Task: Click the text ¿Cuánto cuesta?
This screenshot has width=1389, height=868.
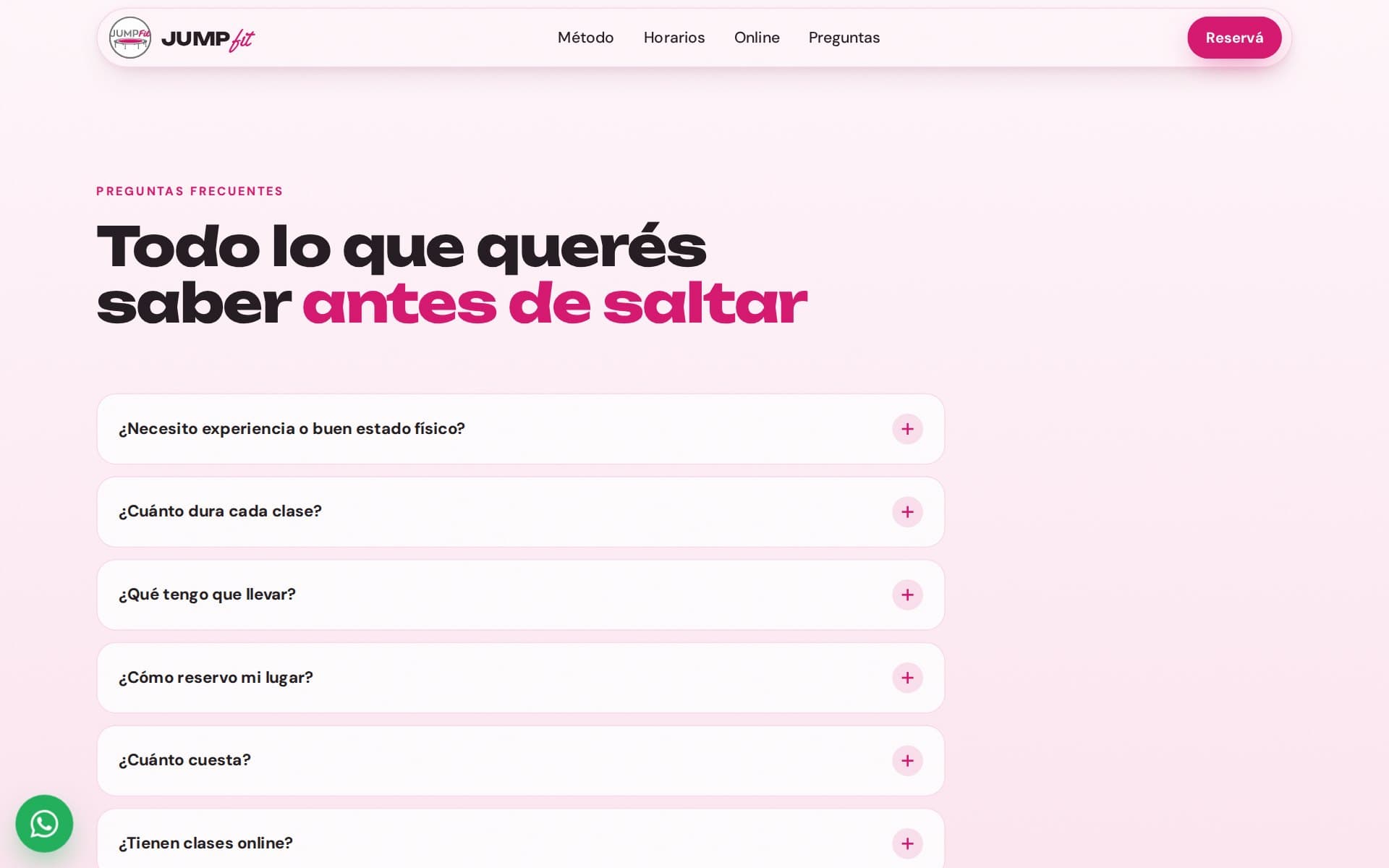Action: click(184, 760)
